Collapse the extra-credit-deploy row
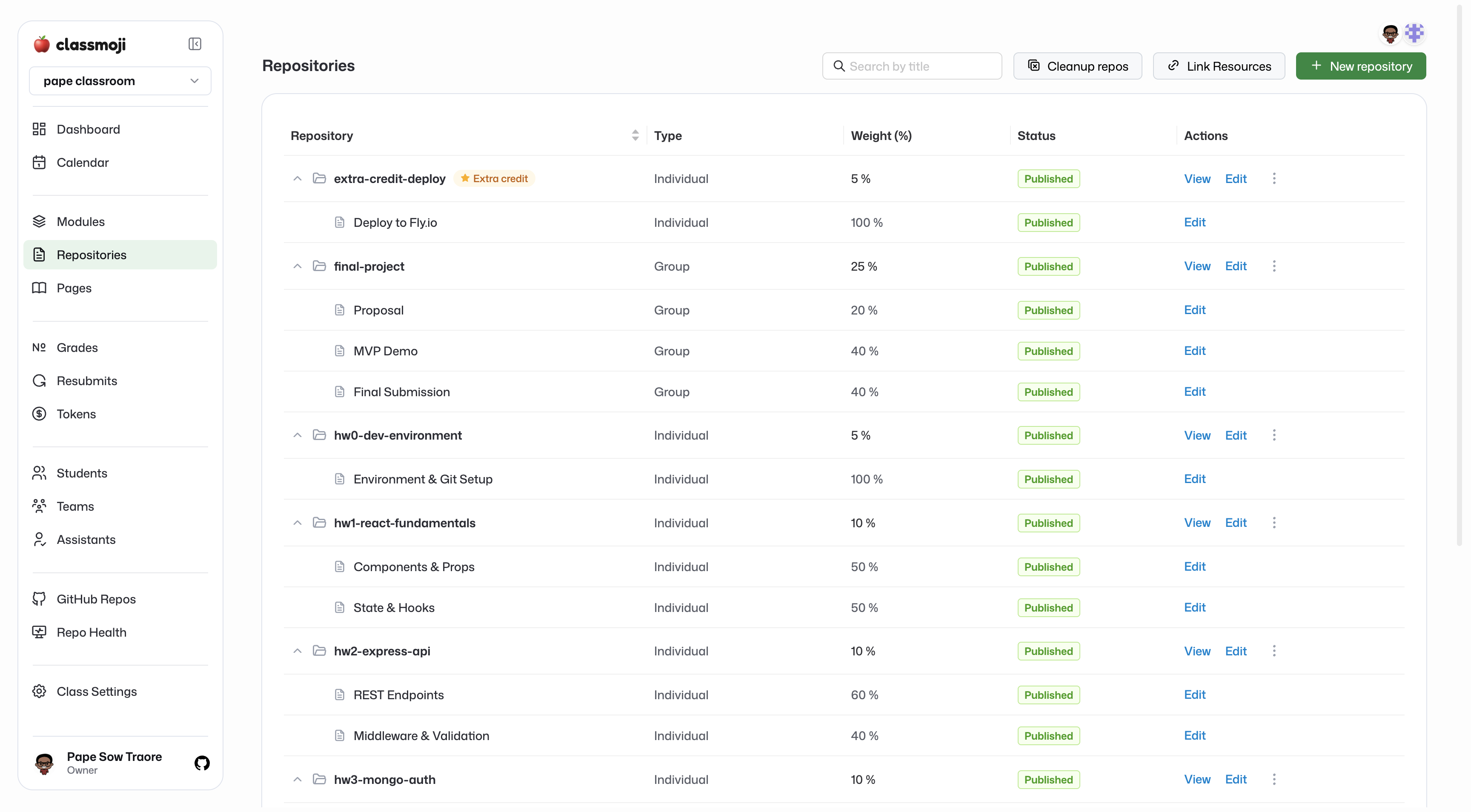The height and width of the screenshot is (812, 1471). [298, 179]
